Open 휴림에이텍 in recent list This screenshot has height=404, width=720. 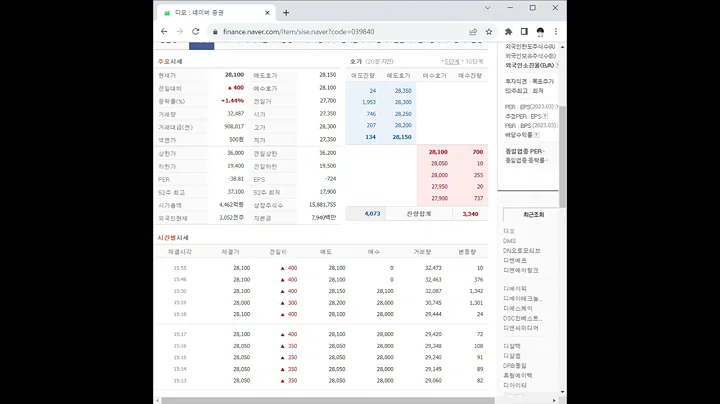518,376
